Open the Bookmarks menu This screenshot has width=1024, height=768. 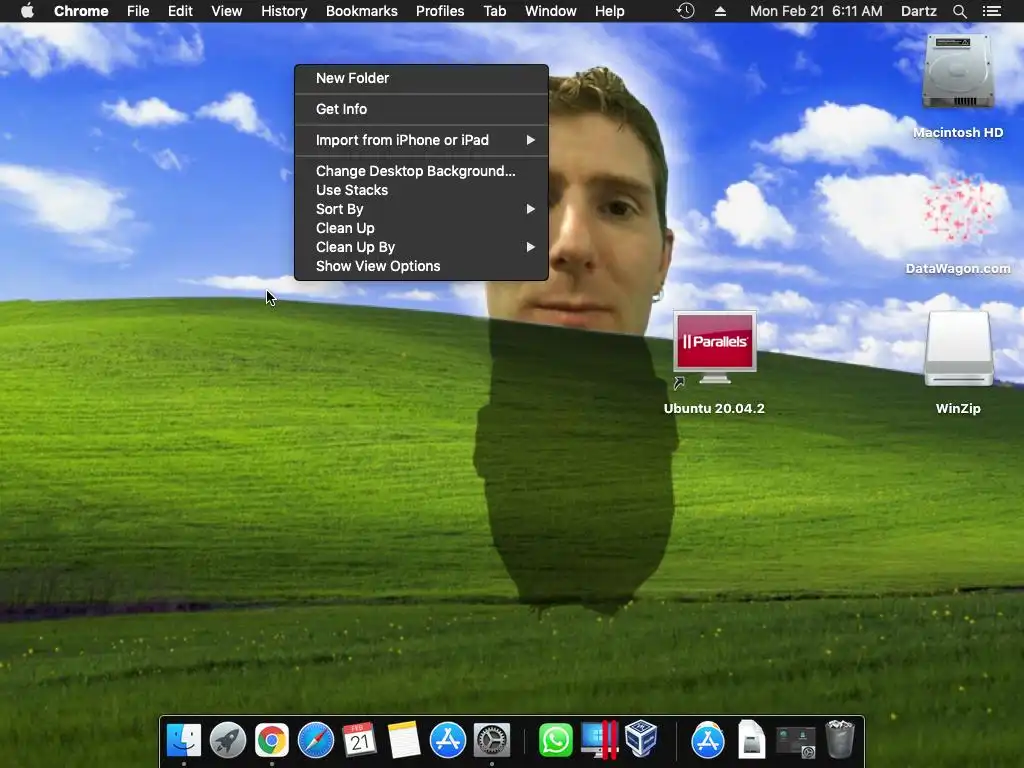tap(362, 11)
